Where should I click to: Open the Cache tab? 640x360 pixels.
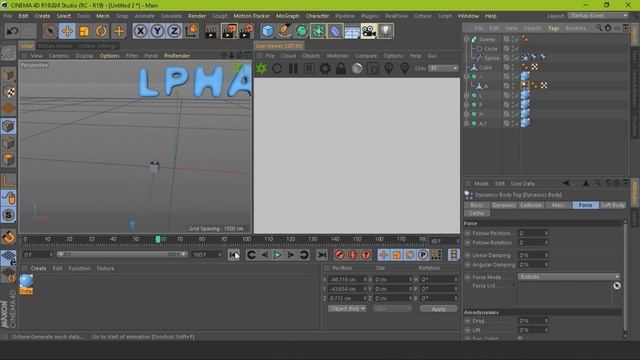point(477,213)
